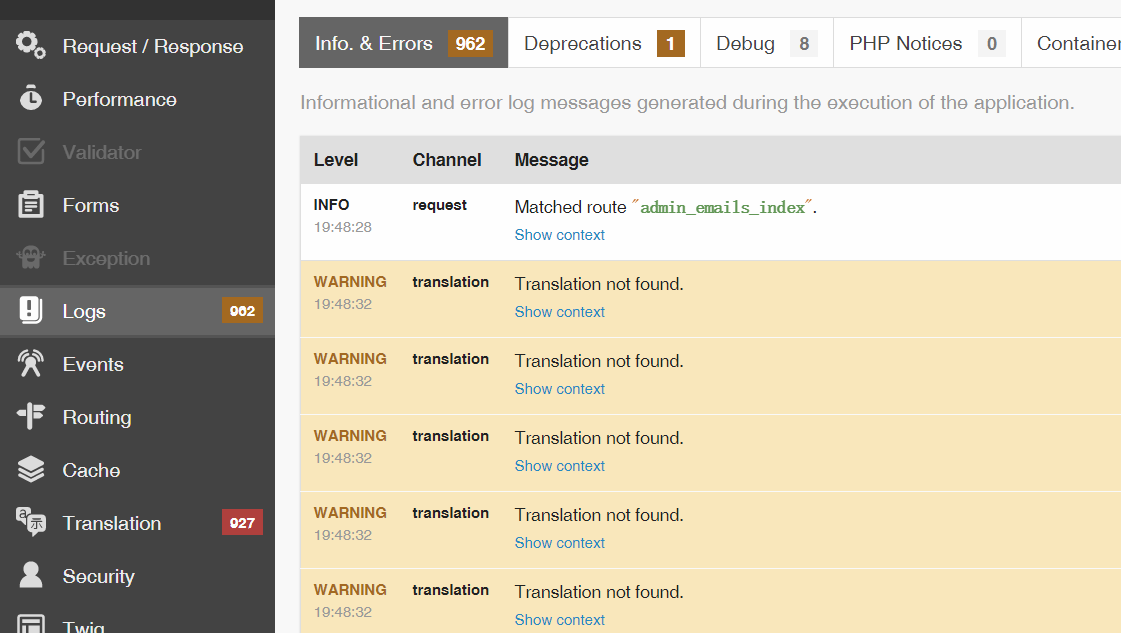Open the Routing signpost icon
Image resolution: width=1121 pixels, height=633 pixels.
point(31,416)
